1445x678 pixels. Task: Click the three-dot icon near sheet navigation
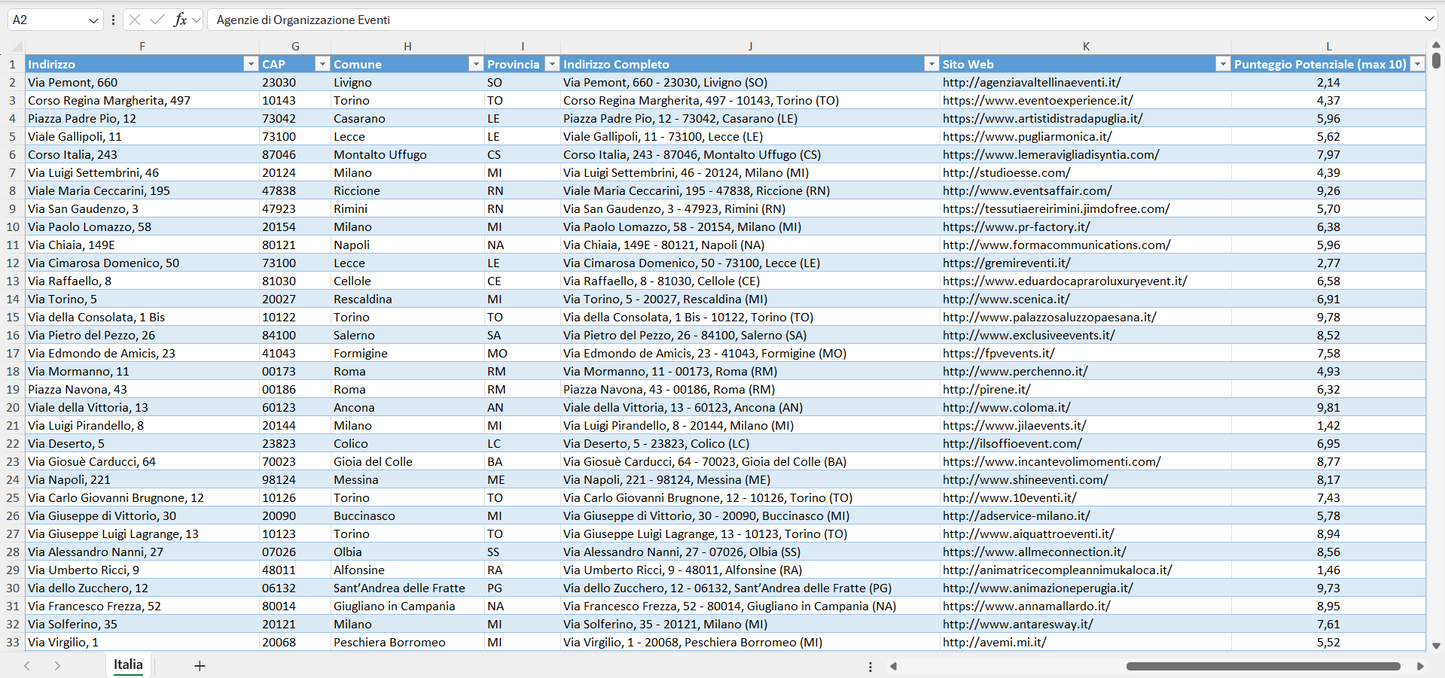(x=869, y=665)
